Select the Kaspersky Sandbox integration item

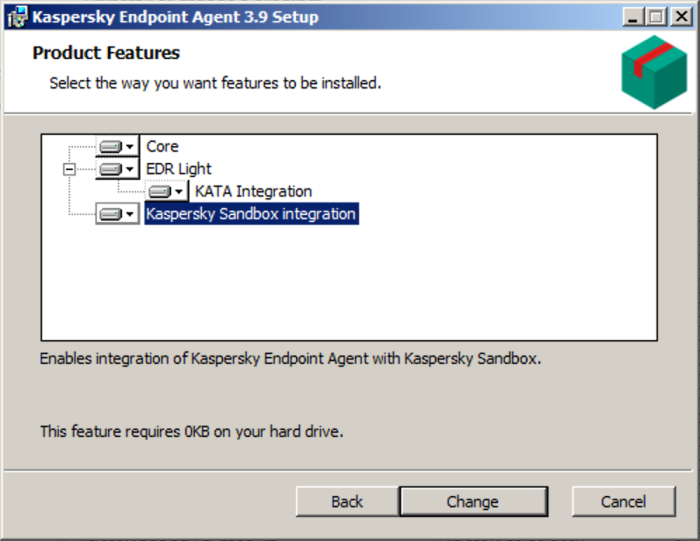pyautogui.click(x=251, y=214)
